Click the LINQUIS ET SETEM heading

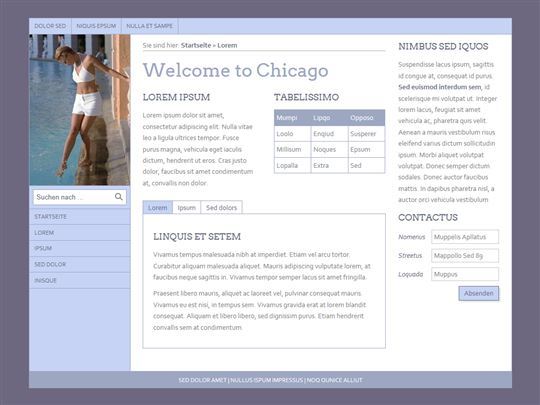[197, 237]
